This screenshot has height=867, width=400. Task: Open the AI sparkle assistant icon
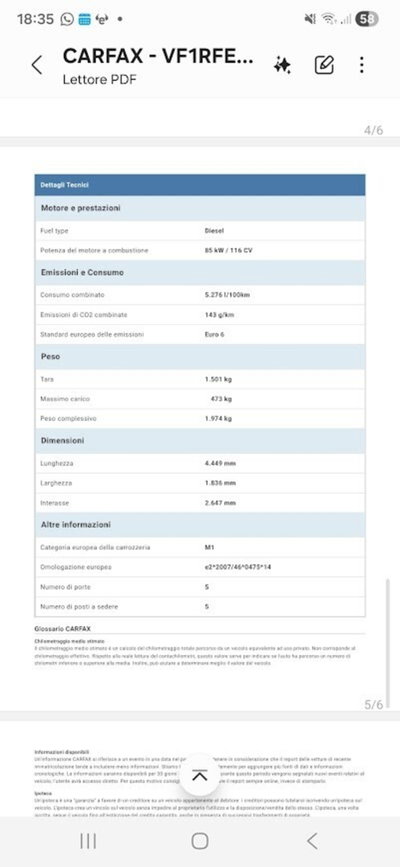pyautogui.click(x=282, y=65)
